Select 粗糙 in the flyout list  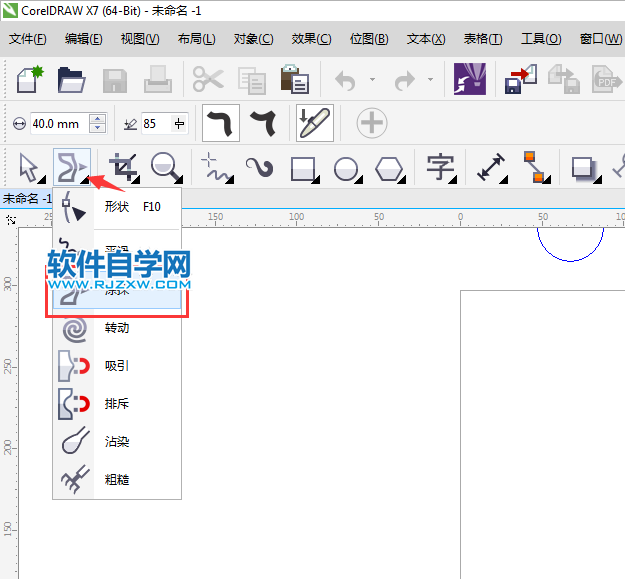tap(116, 480)
